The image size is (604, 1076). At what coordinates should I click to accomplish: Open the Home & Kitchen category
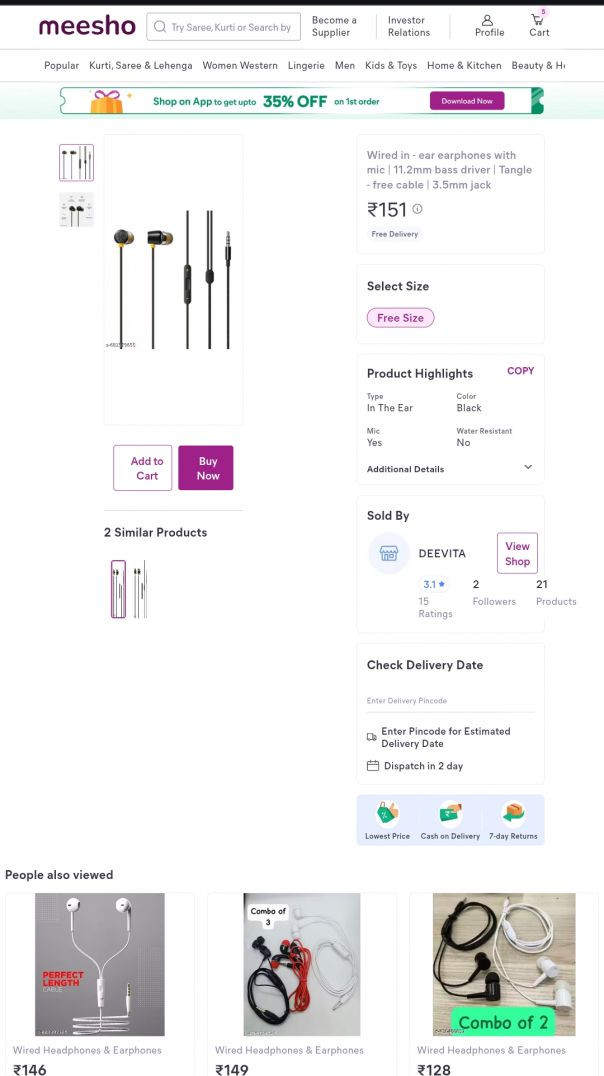click(x=464, y=66)
